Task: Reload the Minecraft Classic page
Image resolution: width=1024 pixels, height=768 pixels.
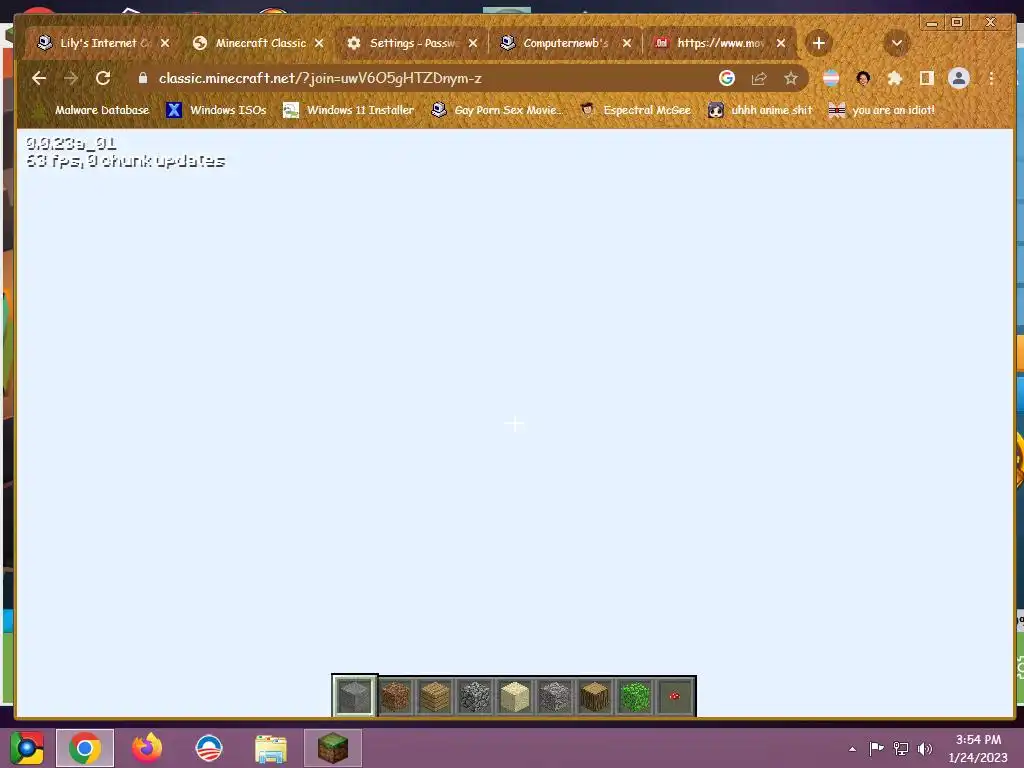Action: 103,78
